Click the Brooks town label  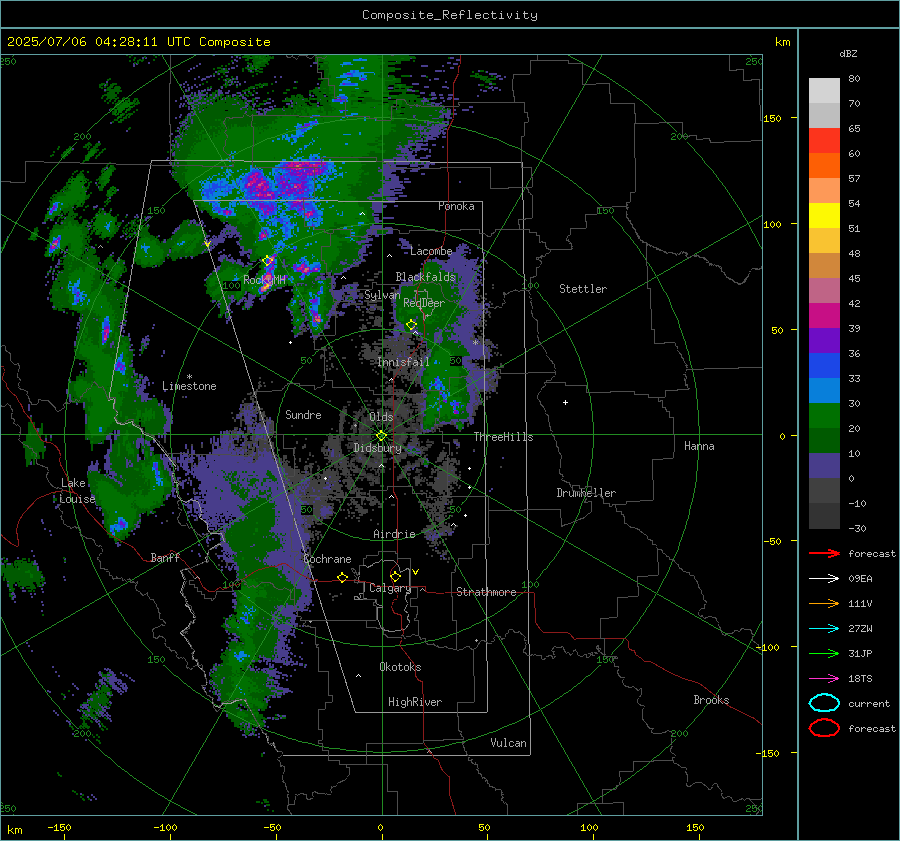pos(711,700)
